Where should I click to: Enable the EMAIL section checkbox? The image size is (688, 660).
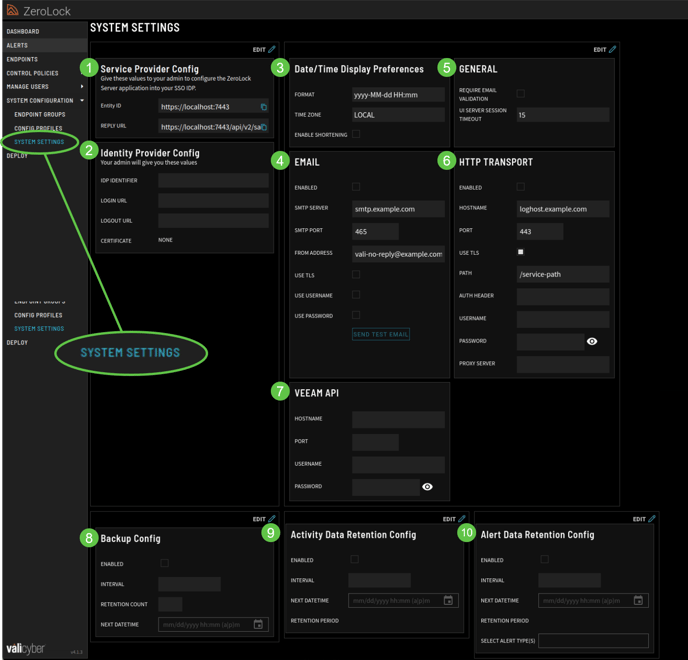coord(356,187)
